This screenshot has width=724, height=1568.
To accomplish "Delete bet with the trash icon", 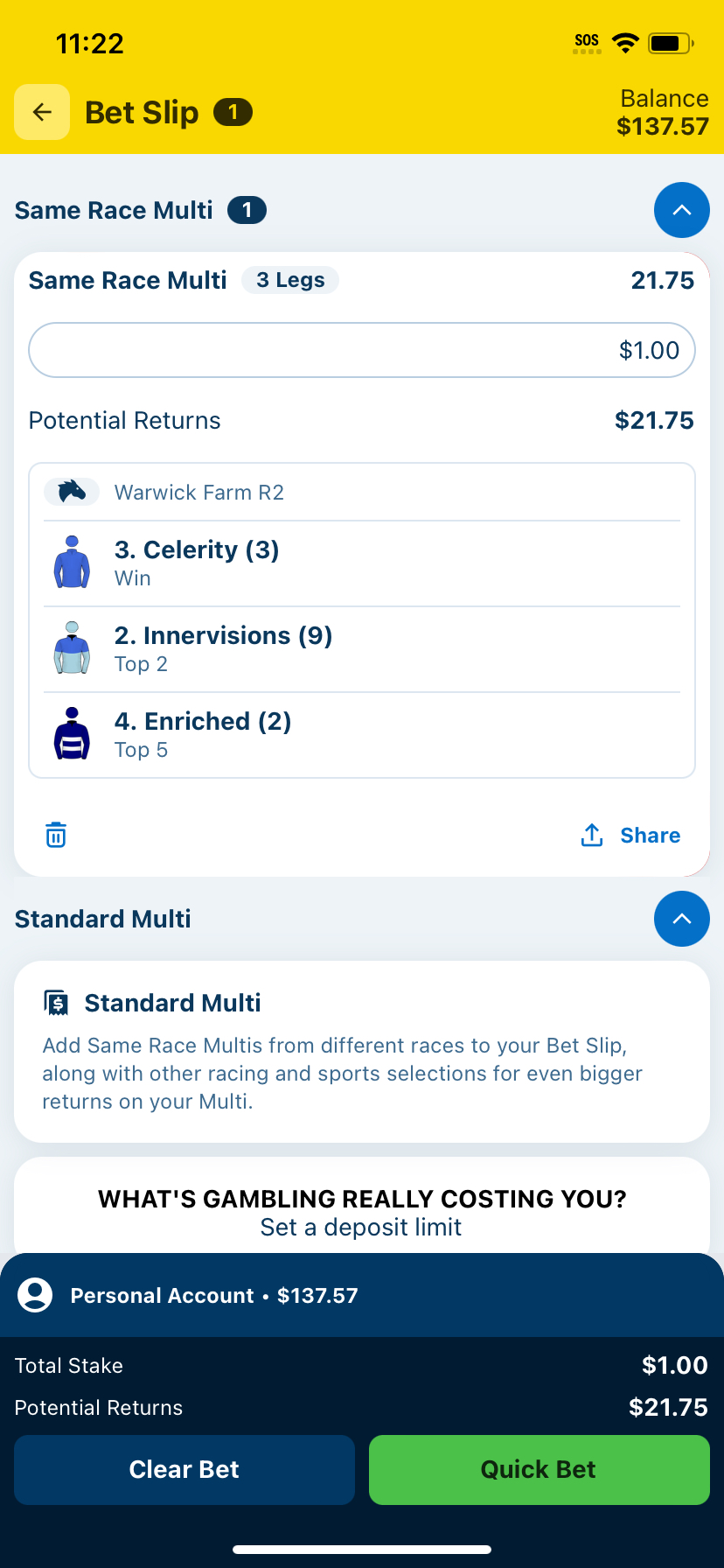I will coord(56,835).
